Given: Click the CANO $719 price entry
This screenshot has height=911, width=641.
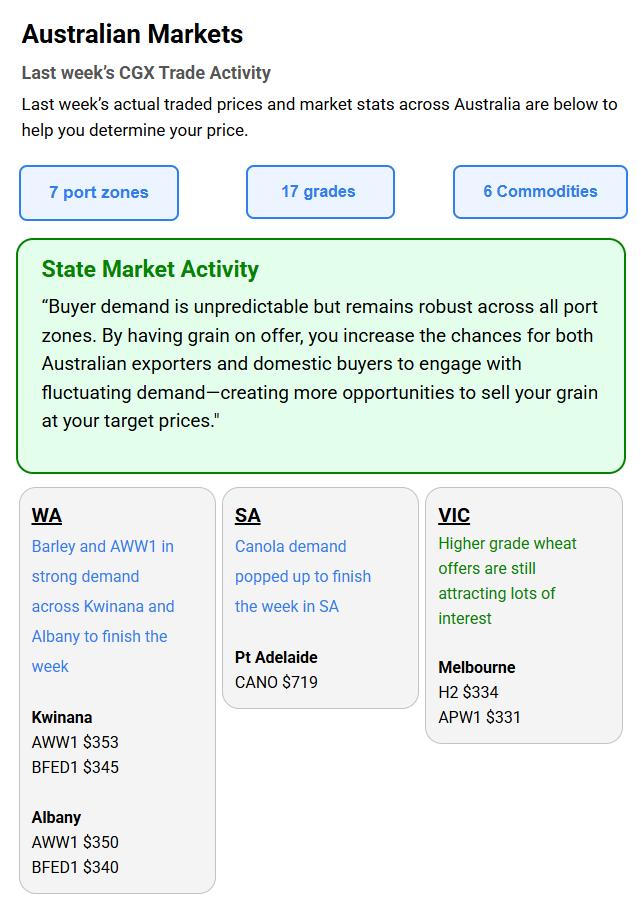Looking at the screenshot, I should point(276,682).
